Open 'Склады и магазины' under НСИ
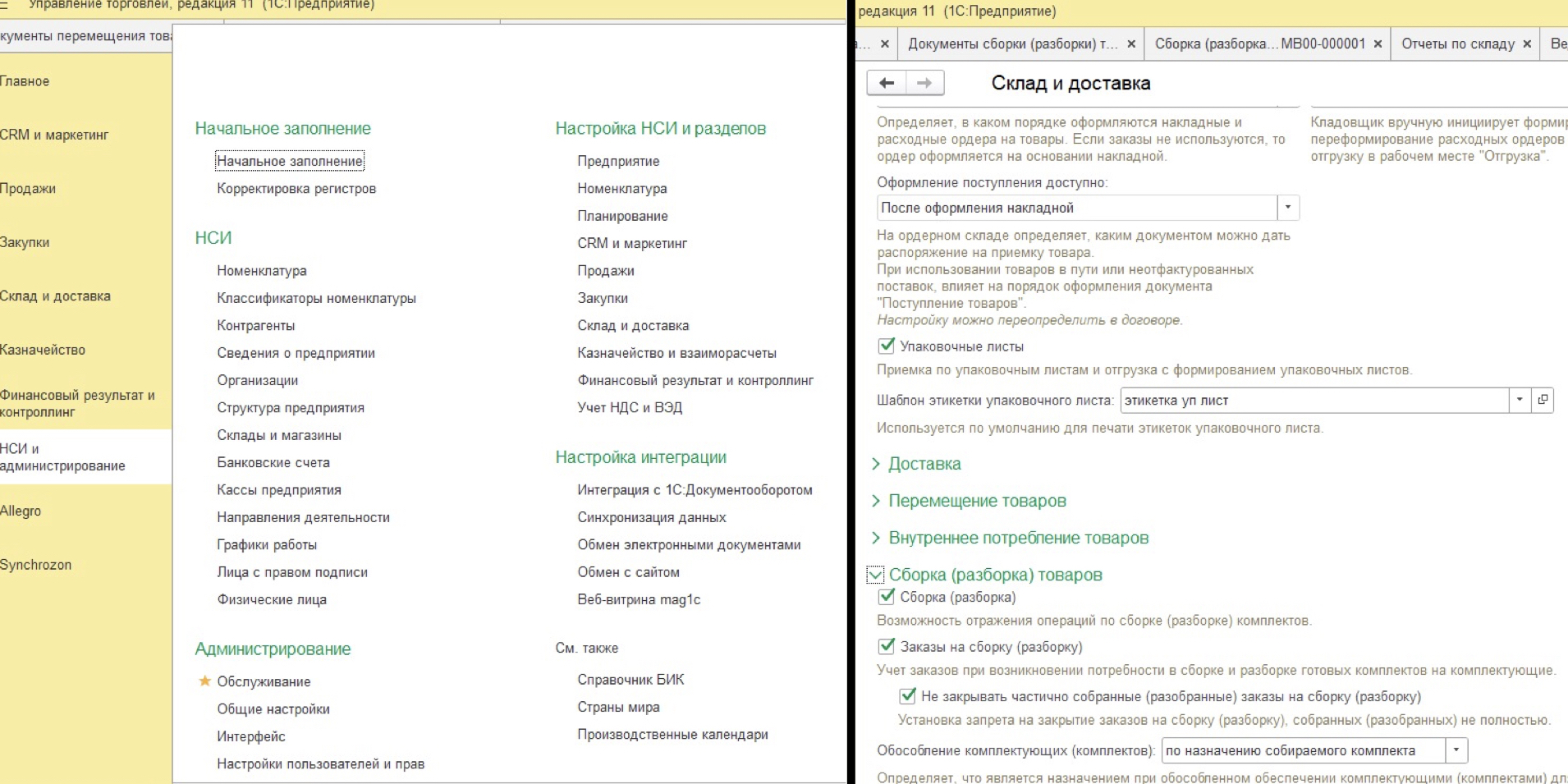The width and height of the screenshot is (1568, 784). coord(279,435)
